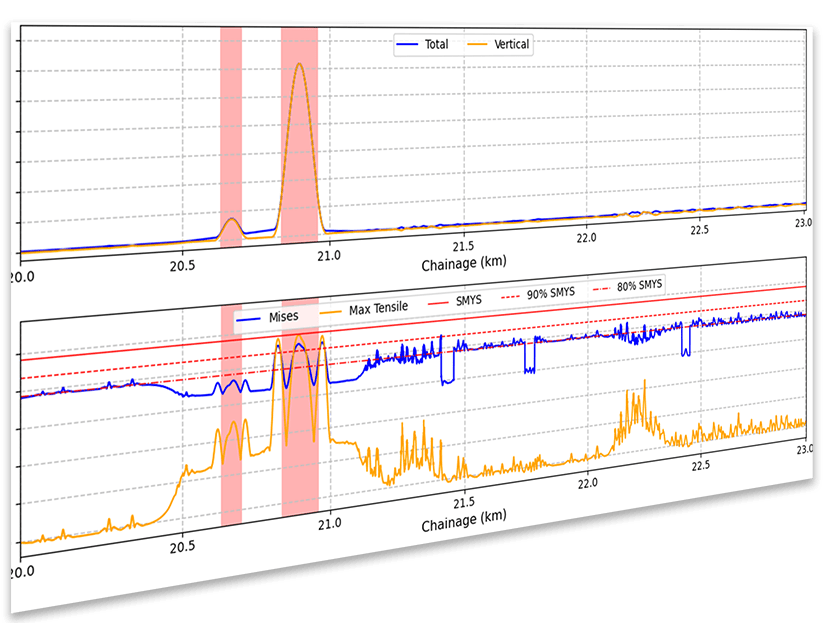This screenshot has height=623, width=828.
Task: Click the "80% SMYS" legend label
Action: tap(639, 286)
